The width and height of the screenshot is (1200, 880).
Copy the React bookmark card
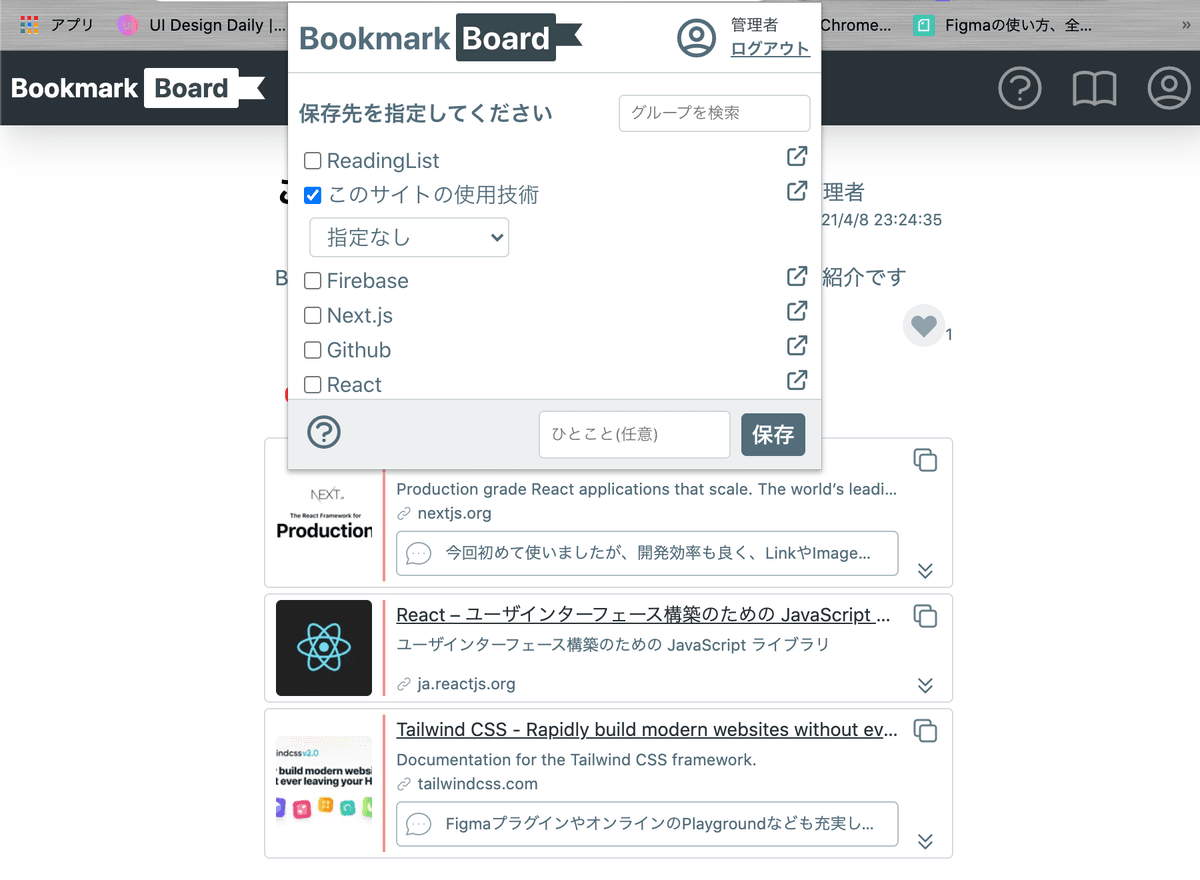coord(925,616)
